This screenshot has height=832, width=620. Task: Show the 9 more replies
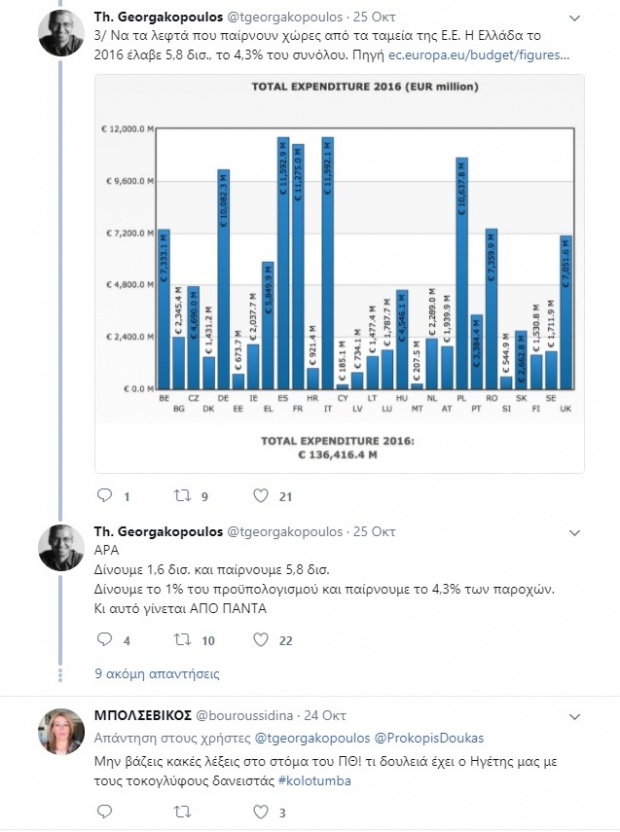[157, 674]
